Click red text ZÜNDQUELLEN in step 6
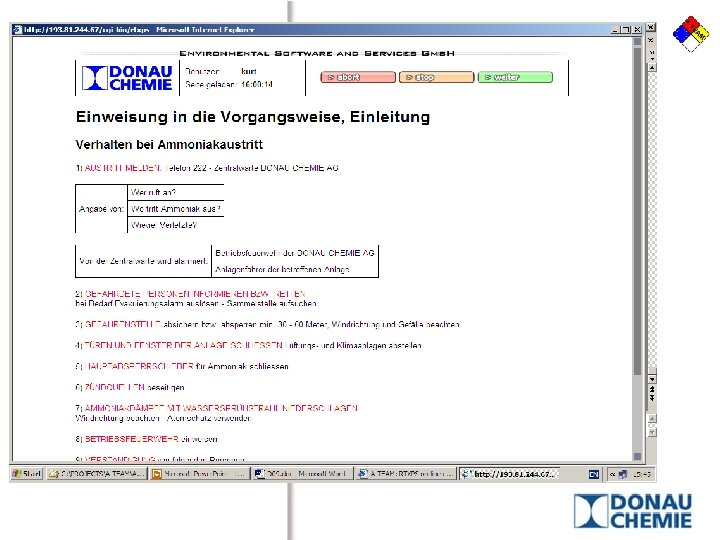720x540 pixels. click(115, 387)
